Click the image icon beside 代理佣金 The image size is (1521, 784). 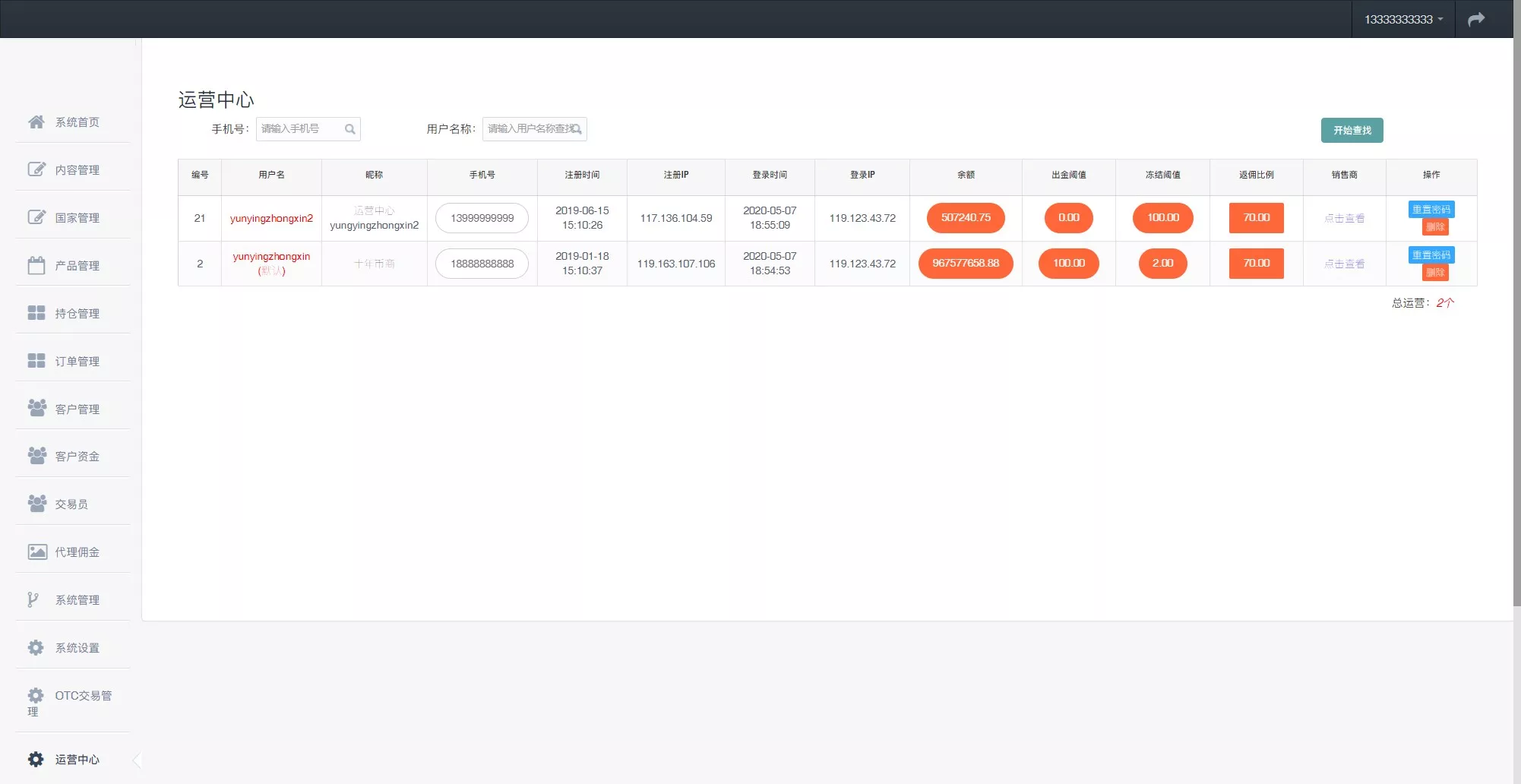[36, 552]
